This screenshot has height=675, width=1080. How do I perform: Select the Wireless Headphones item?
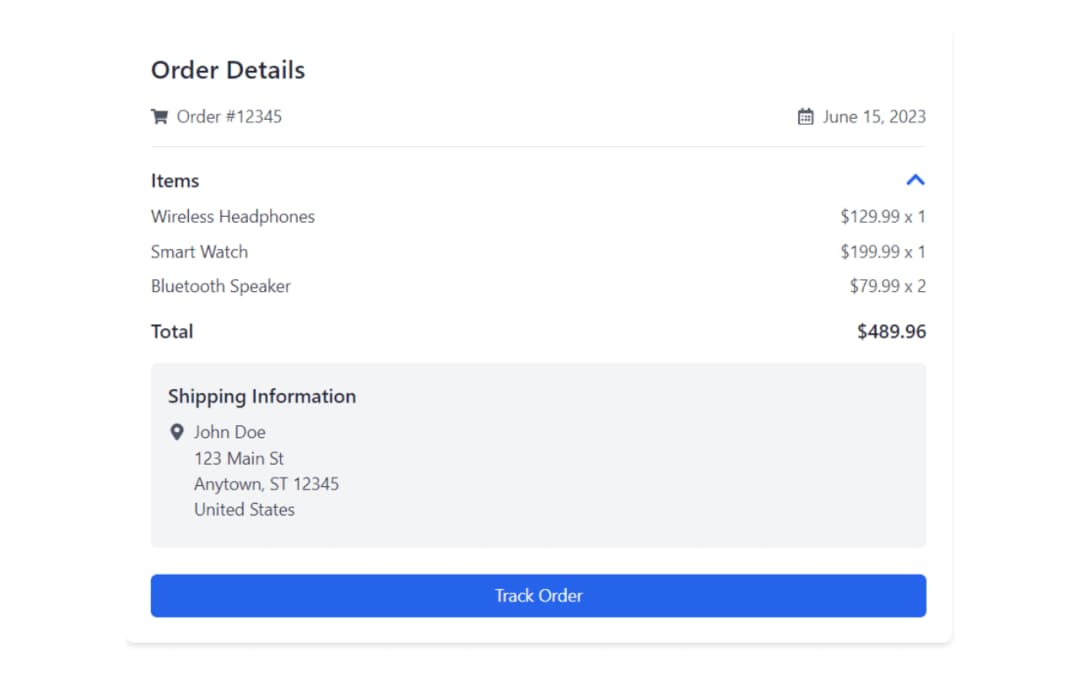(233, 216)
